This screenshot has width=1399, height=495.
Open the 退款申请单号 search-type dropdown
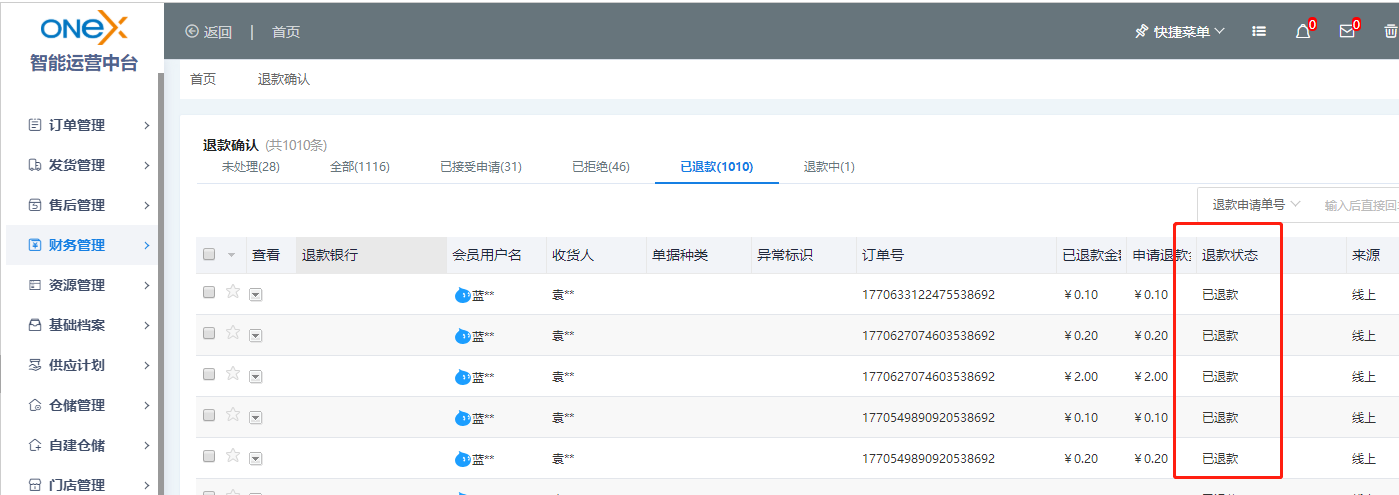pos(1256,205)
